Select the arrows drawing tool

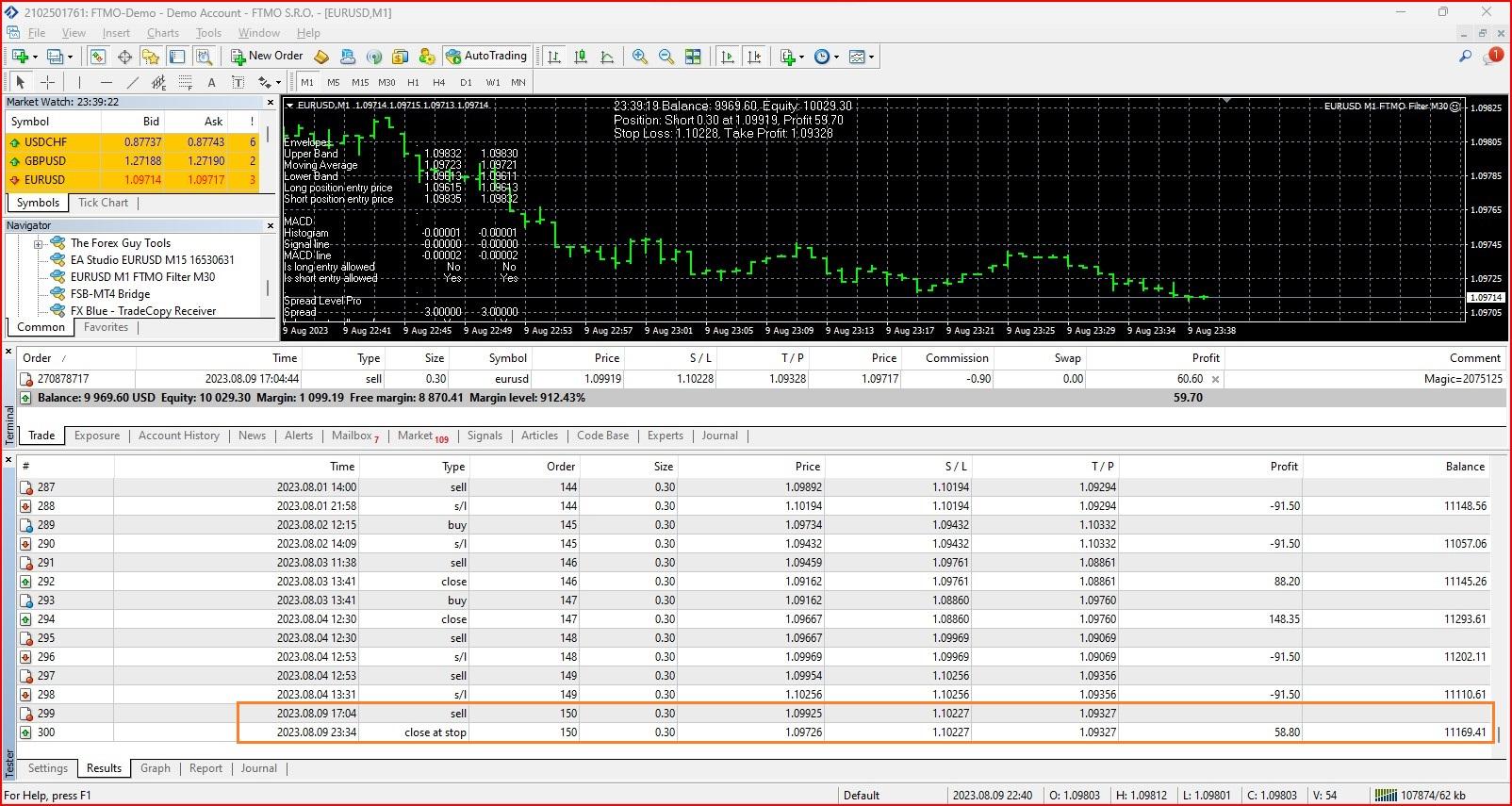(x=265, y=82)
